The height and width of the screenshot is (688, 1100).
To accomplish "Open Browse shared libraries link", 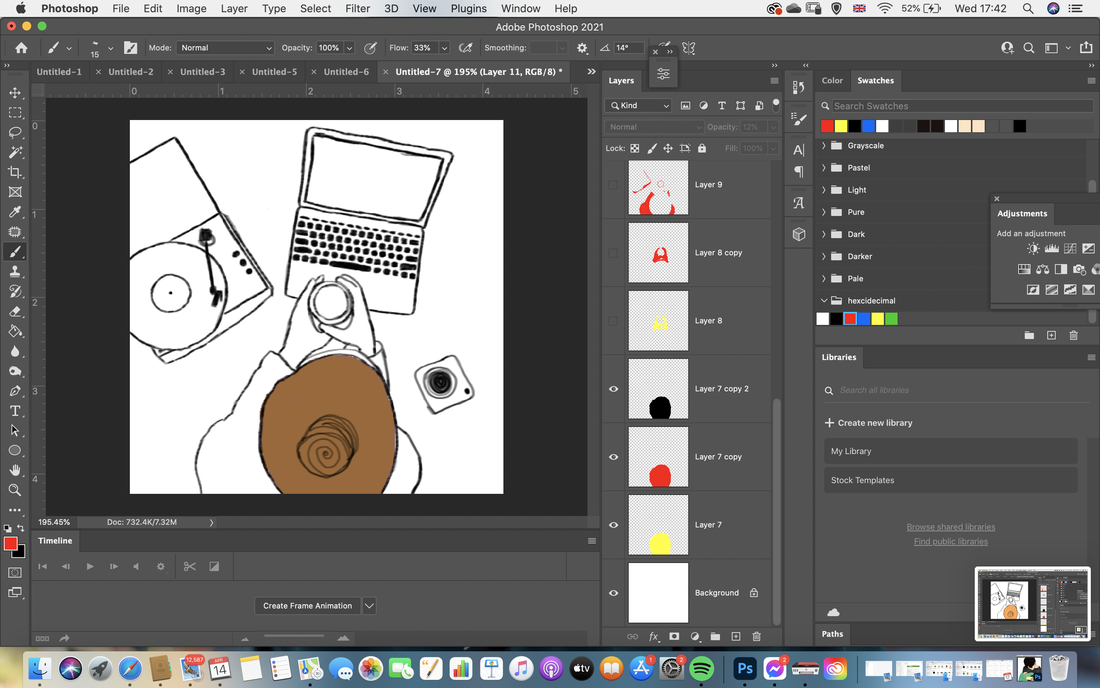I will click(951, 527).
